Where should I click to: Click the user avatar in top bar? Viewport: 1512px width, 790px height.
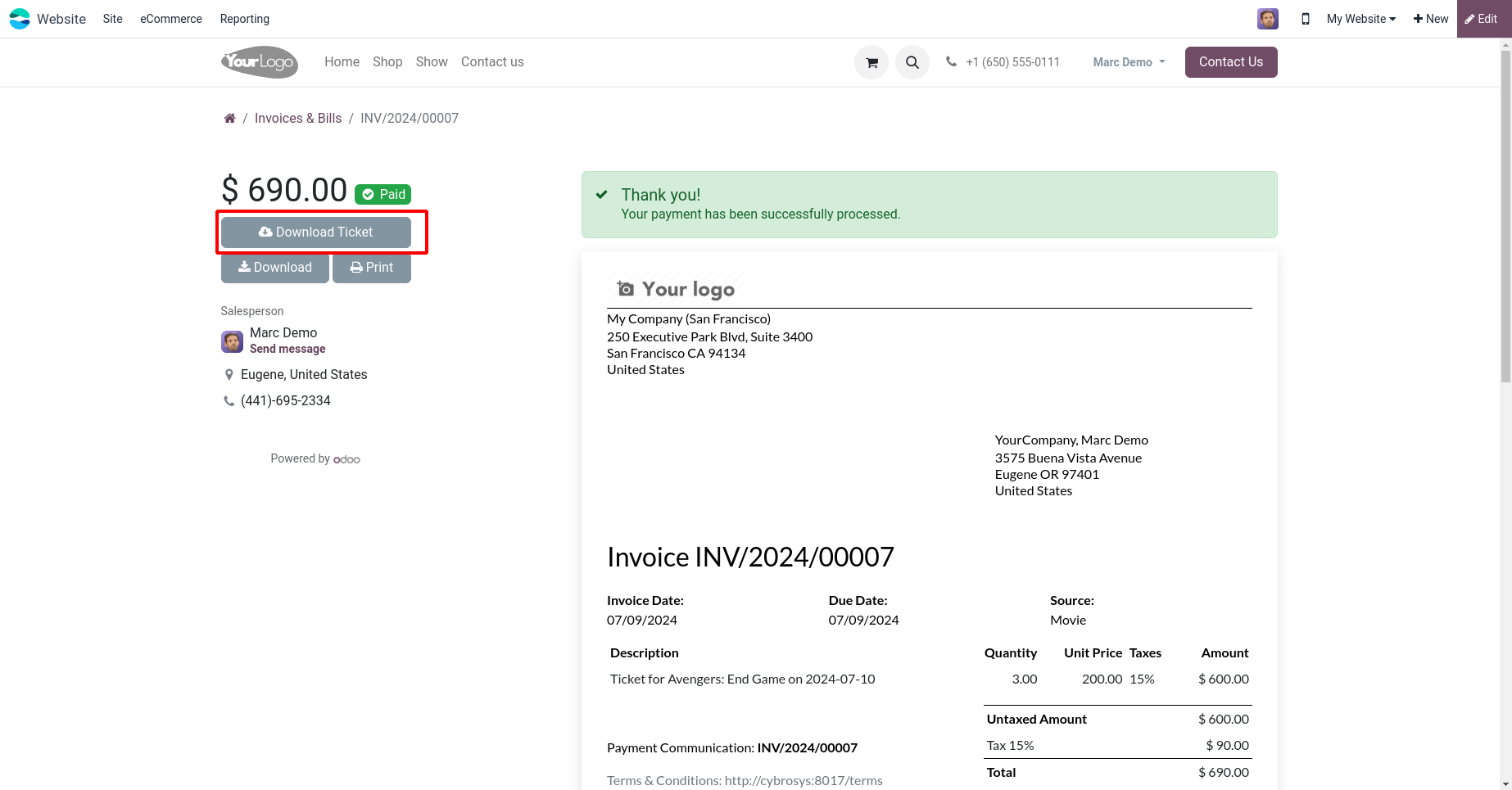pyautogui.click(x=1268, y=19)
